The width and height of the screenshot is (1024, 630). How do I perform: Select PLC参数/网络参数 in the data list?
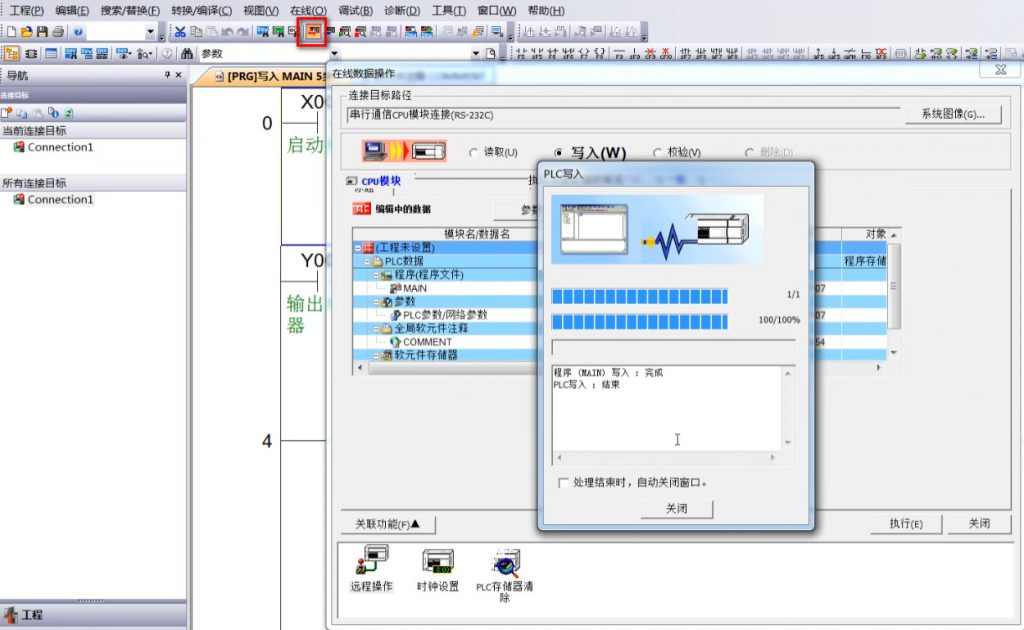(445, 315)
